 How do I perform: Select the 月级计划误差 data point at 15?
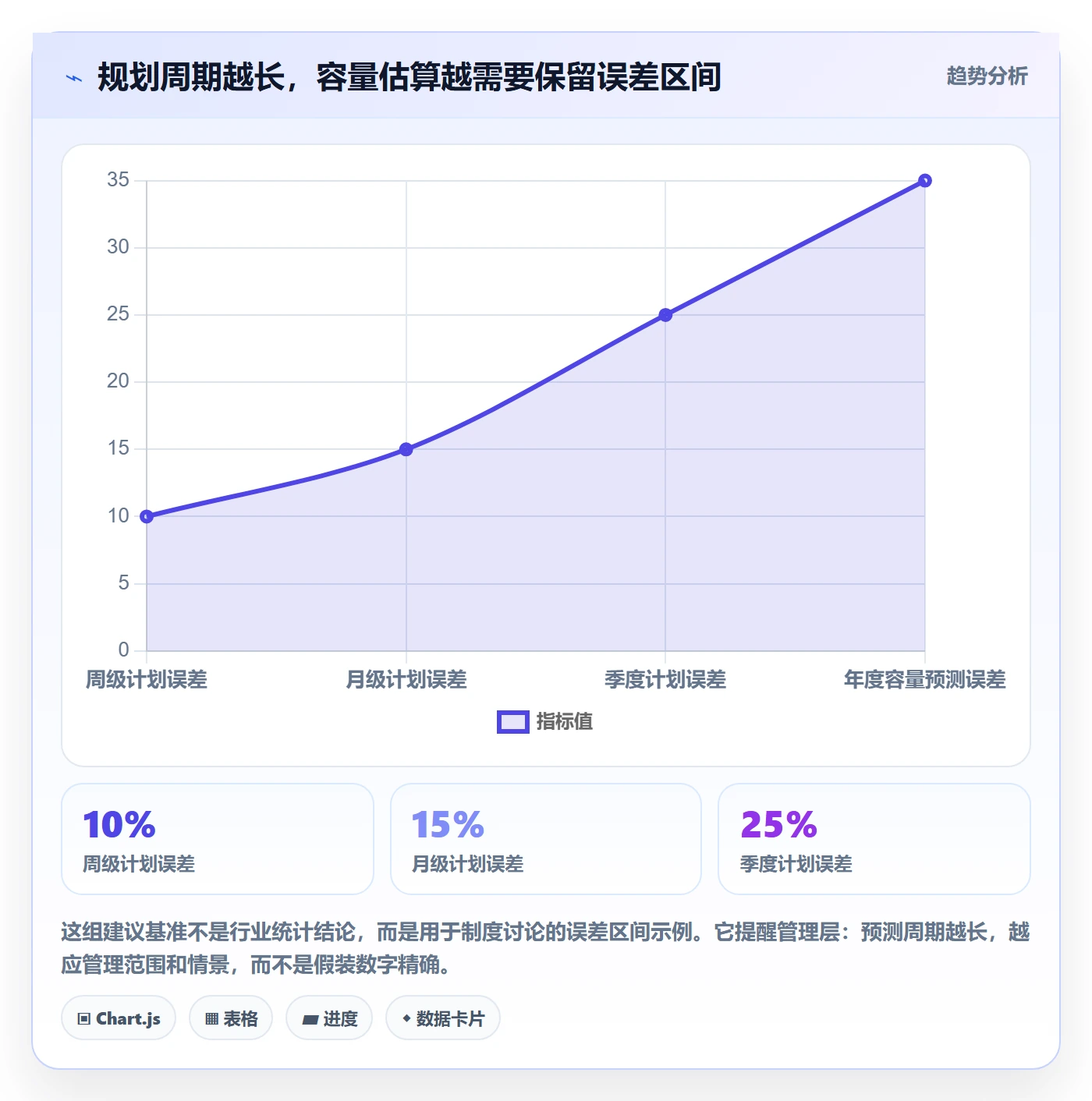[406, 449]
